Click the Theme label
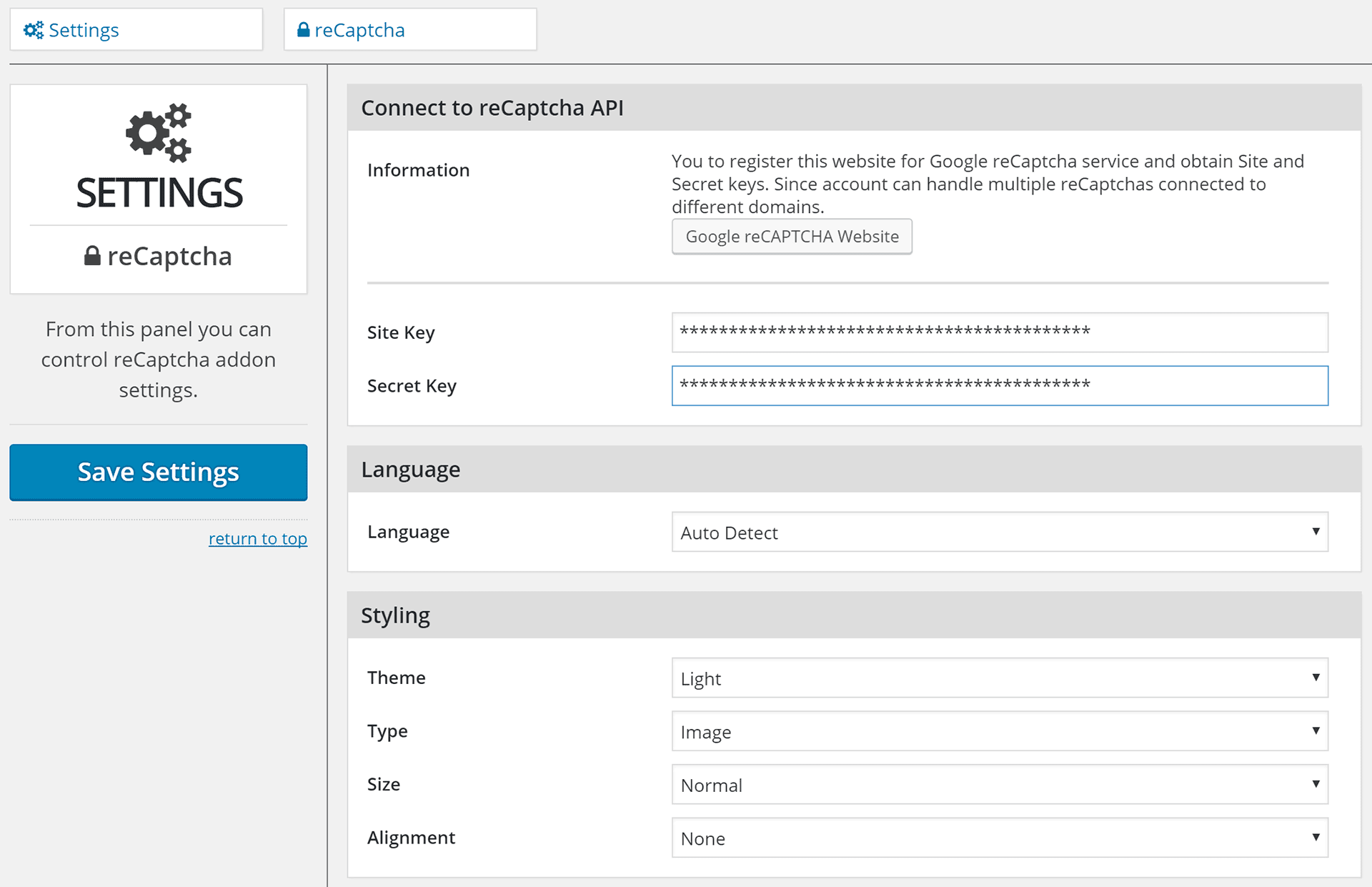Image resolution: width=1372 pixels, height=887 pixels. coord(397,678)
